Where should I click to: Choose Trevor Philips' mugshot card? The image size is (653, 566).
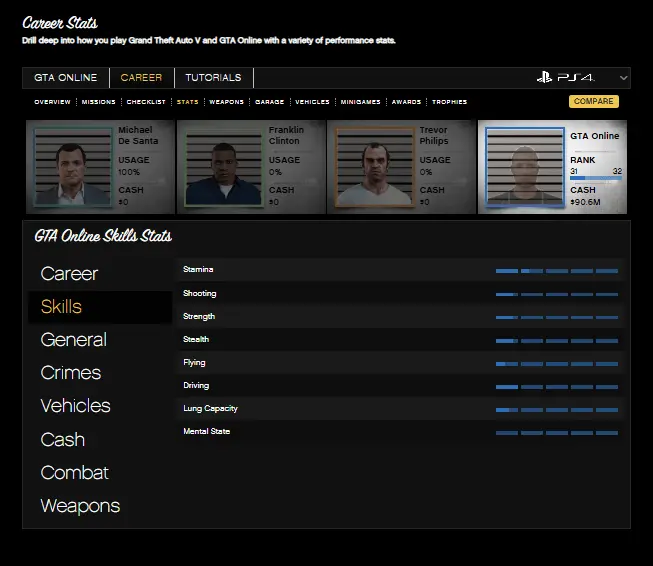pos(401,167)
